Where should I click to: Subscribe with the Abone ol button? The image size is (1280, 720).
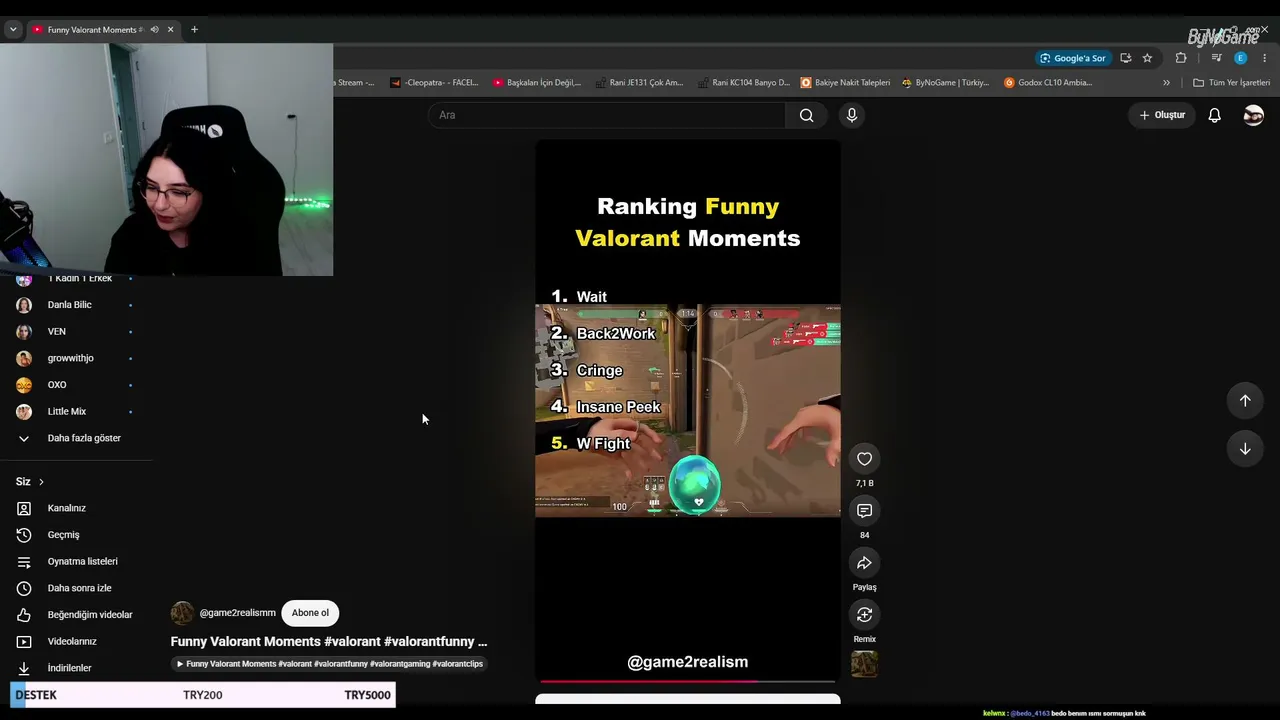click(x=310, y=613)
